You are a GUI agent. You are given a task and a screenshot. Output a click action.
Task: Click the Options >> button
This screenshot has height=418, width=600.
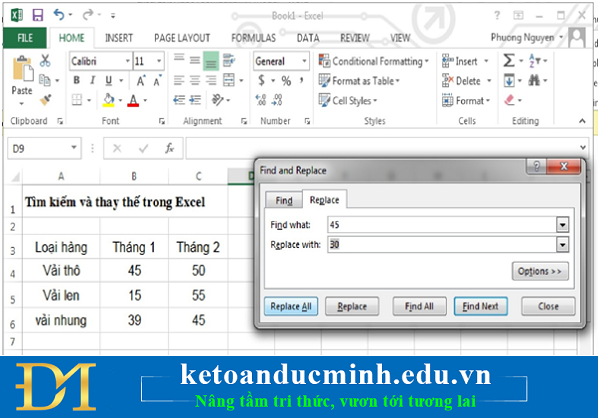[x=540, y=271]
